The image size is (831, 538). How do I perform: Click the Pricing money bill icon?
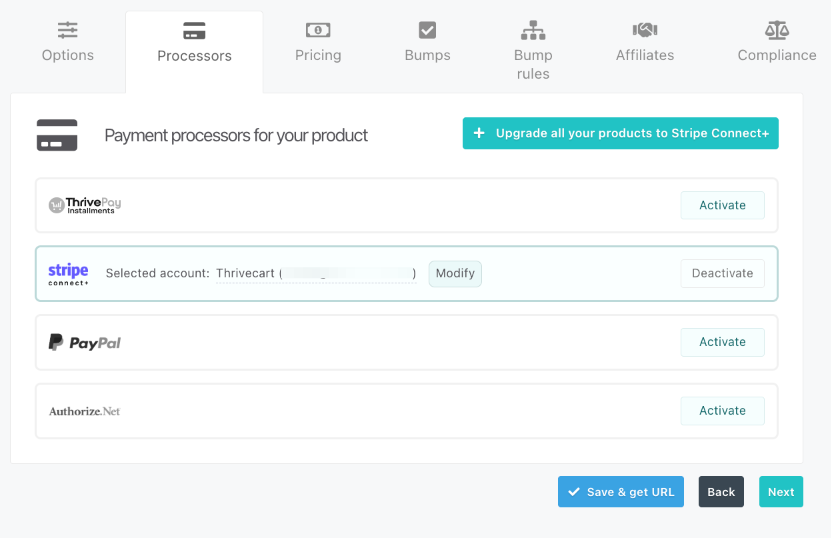318,30
